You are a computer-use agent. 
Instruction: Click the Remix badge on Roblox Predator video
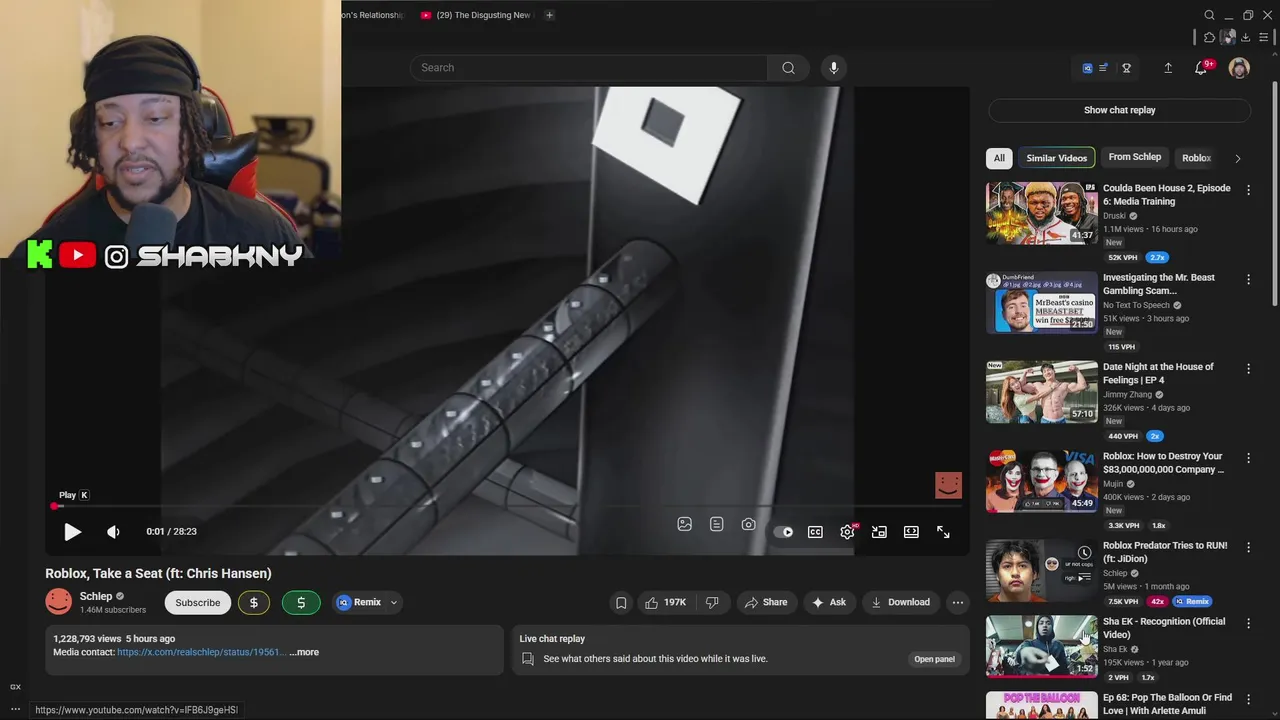pyautogui.click(x=1192, y=601)
